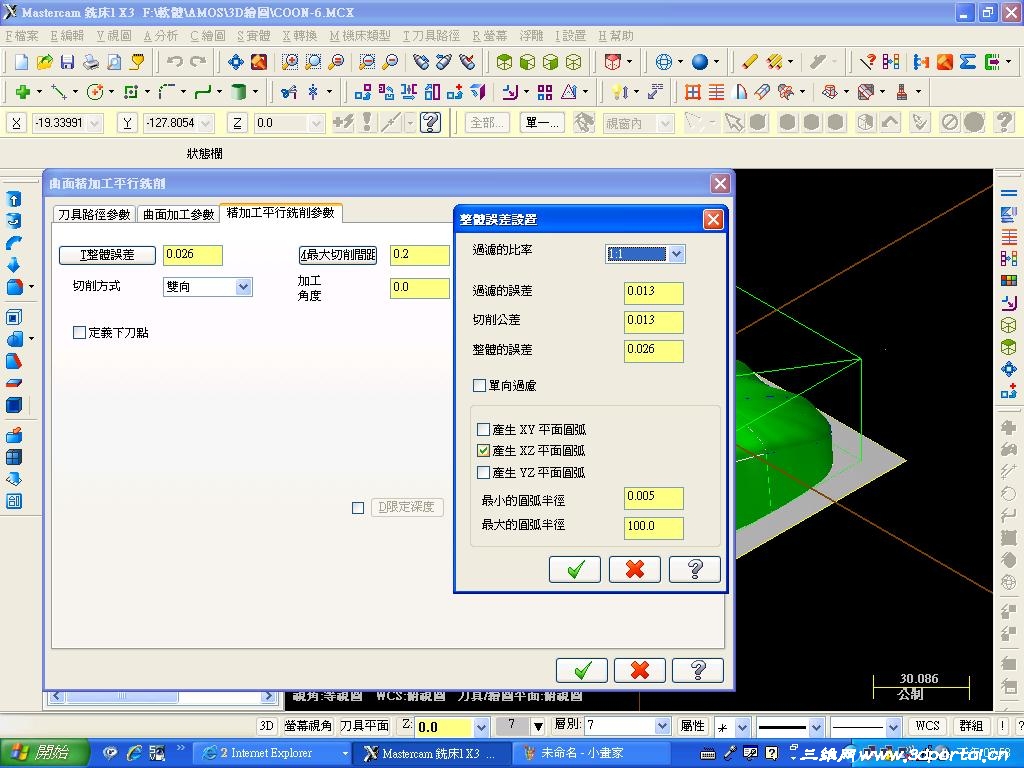Click the T整體誤差 button
1024x768 pixels.
(x=107, y=255)
